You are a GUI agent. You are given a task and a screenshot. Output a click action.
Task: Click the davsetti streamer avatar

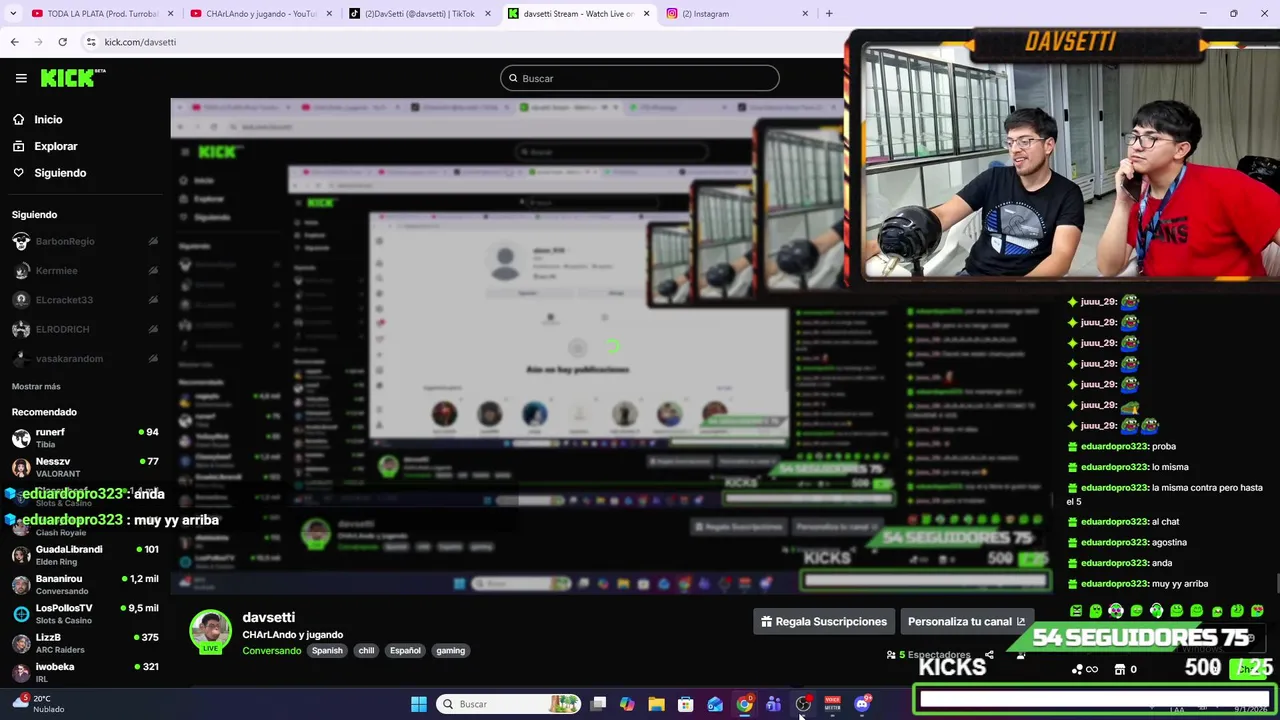210,631
